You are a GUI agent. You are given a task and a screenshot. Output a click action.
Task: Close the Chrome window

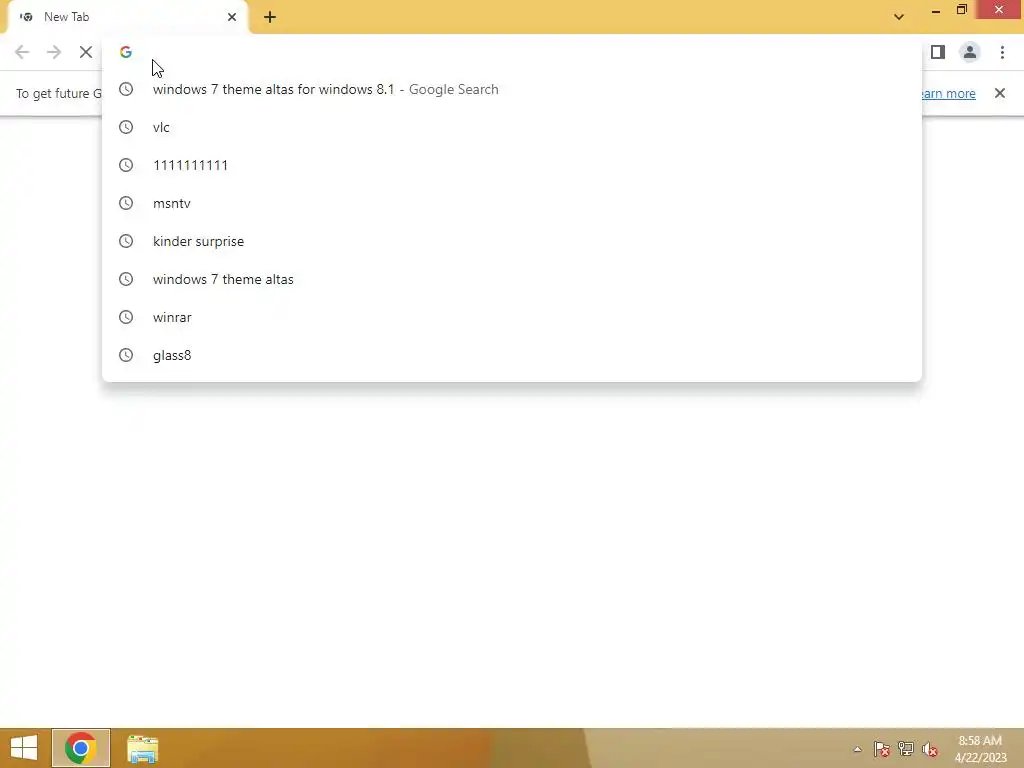pyautogui.click(x=999, y=9)
